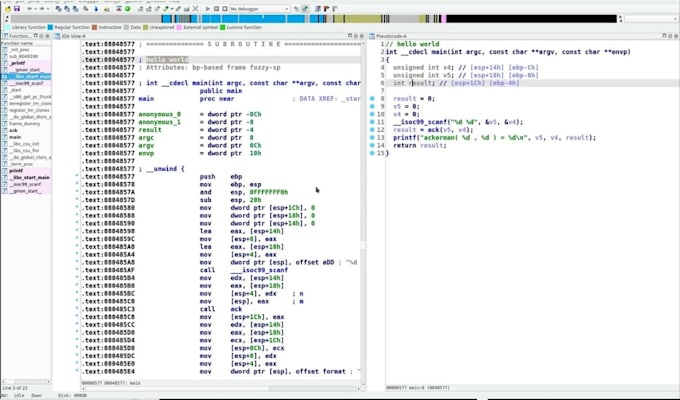Click the function icon beside ack in list
Image resolution: width=680 pixels, height=400 pixels.
pyautogui.click(x=4, y=130)
